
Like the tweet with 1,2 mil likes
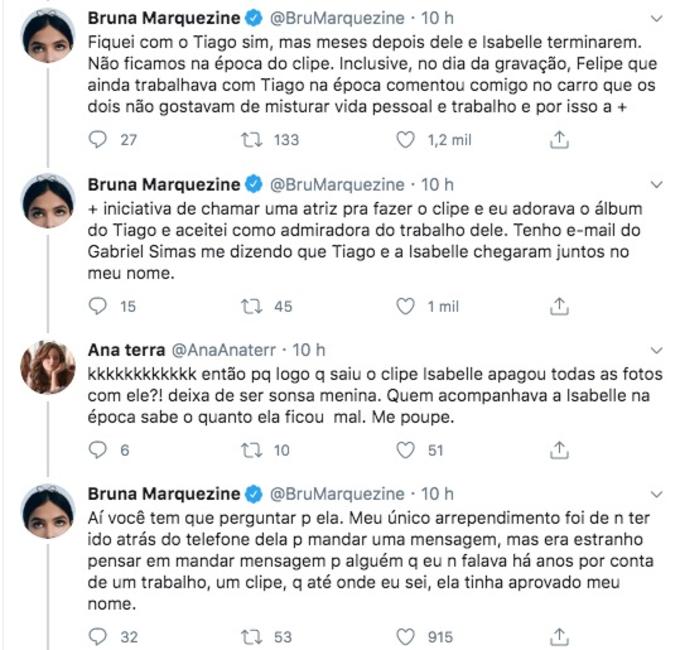[407, 140]
